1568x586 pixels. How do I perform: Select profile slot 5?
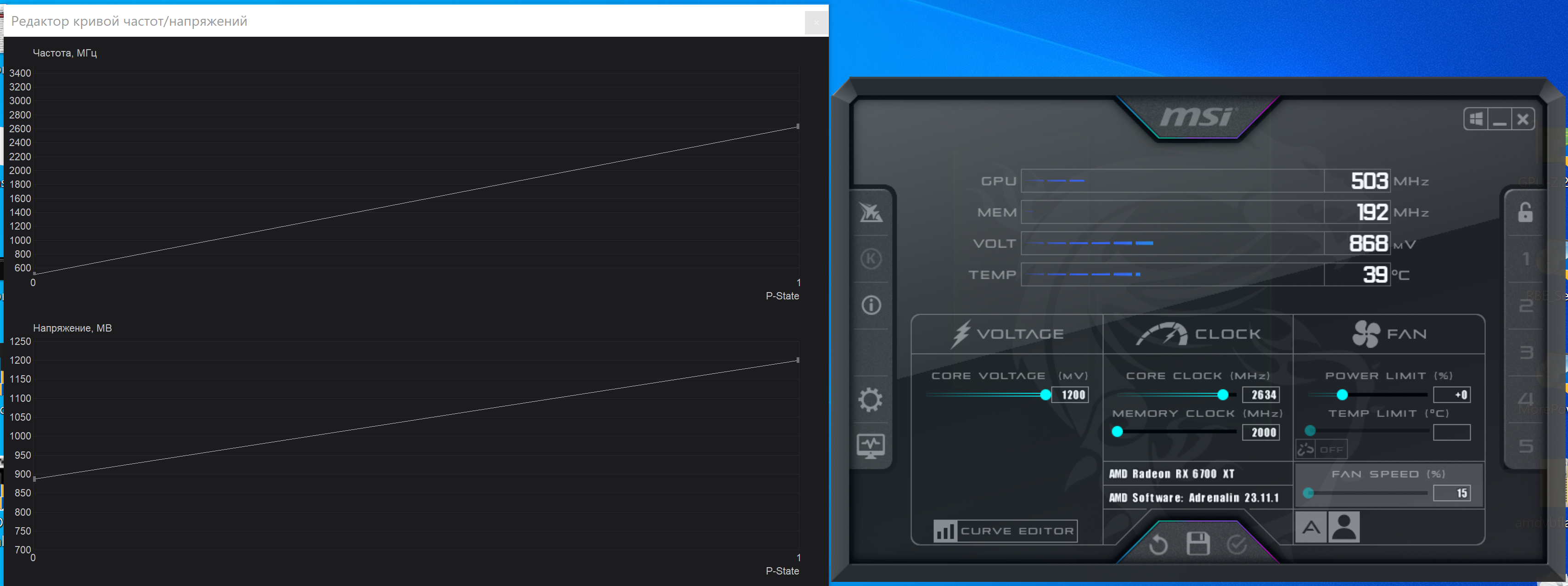1525,446
